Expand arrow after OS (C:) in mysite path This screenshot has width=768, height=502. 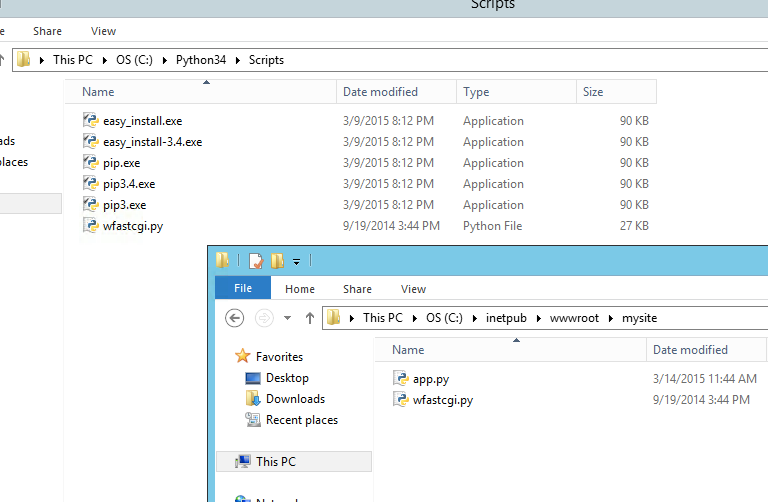point(474,318)
